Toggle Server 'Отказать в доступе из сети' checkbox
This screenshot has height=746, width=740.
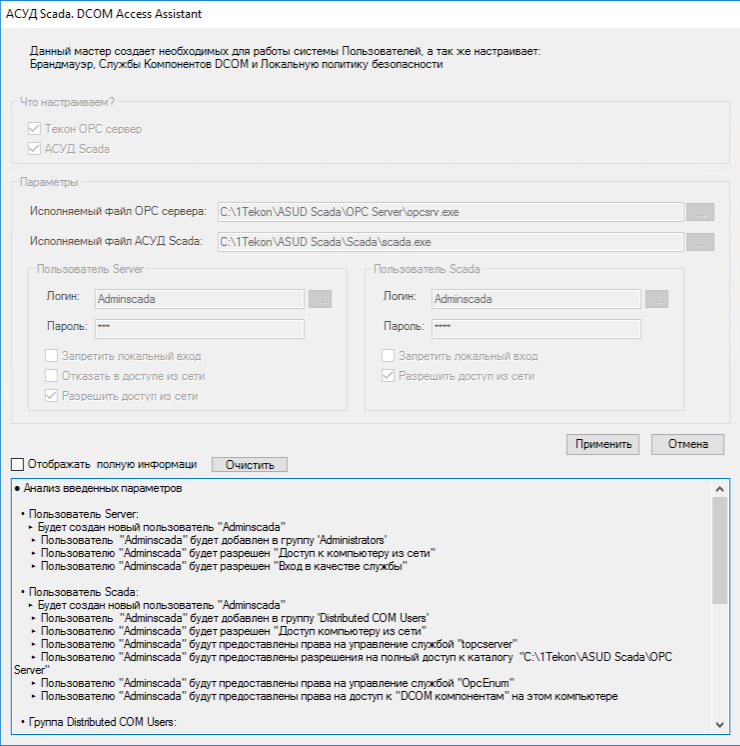(x=52, y=376)
